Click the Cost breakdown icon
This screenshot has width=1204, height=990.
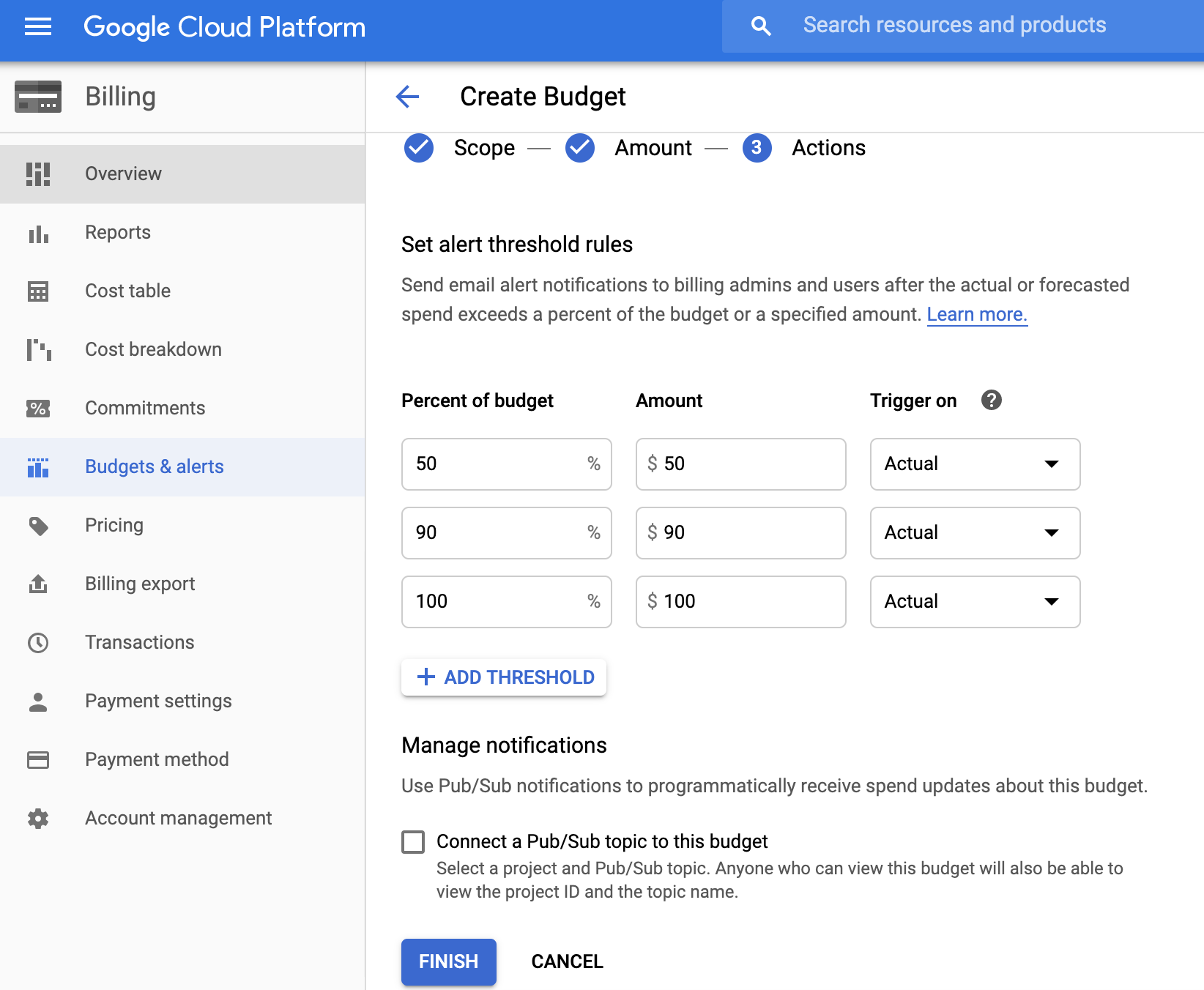pos(38,349)
